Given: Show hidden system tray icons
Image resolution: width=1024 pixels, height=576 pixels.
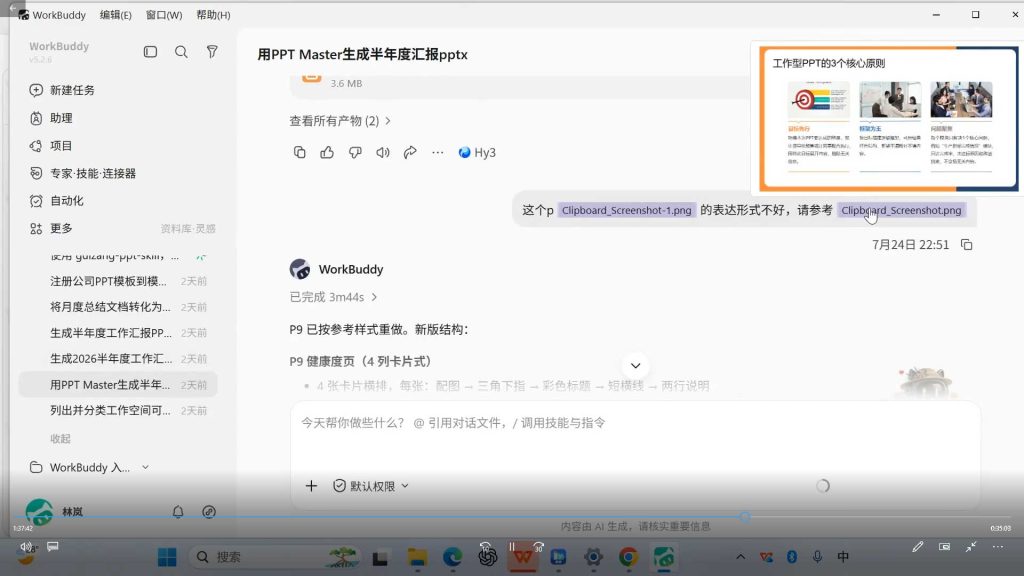Looking at the screenshot, I should pos(741,557).
